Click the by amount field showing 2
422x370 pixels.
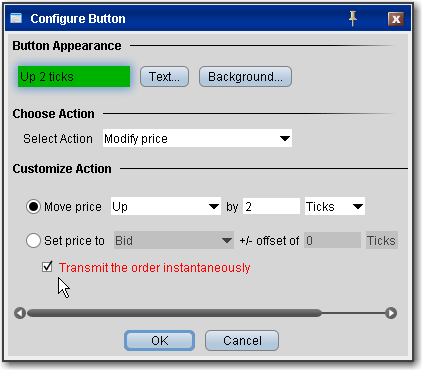pyautogui.click(x=271, y=206)
